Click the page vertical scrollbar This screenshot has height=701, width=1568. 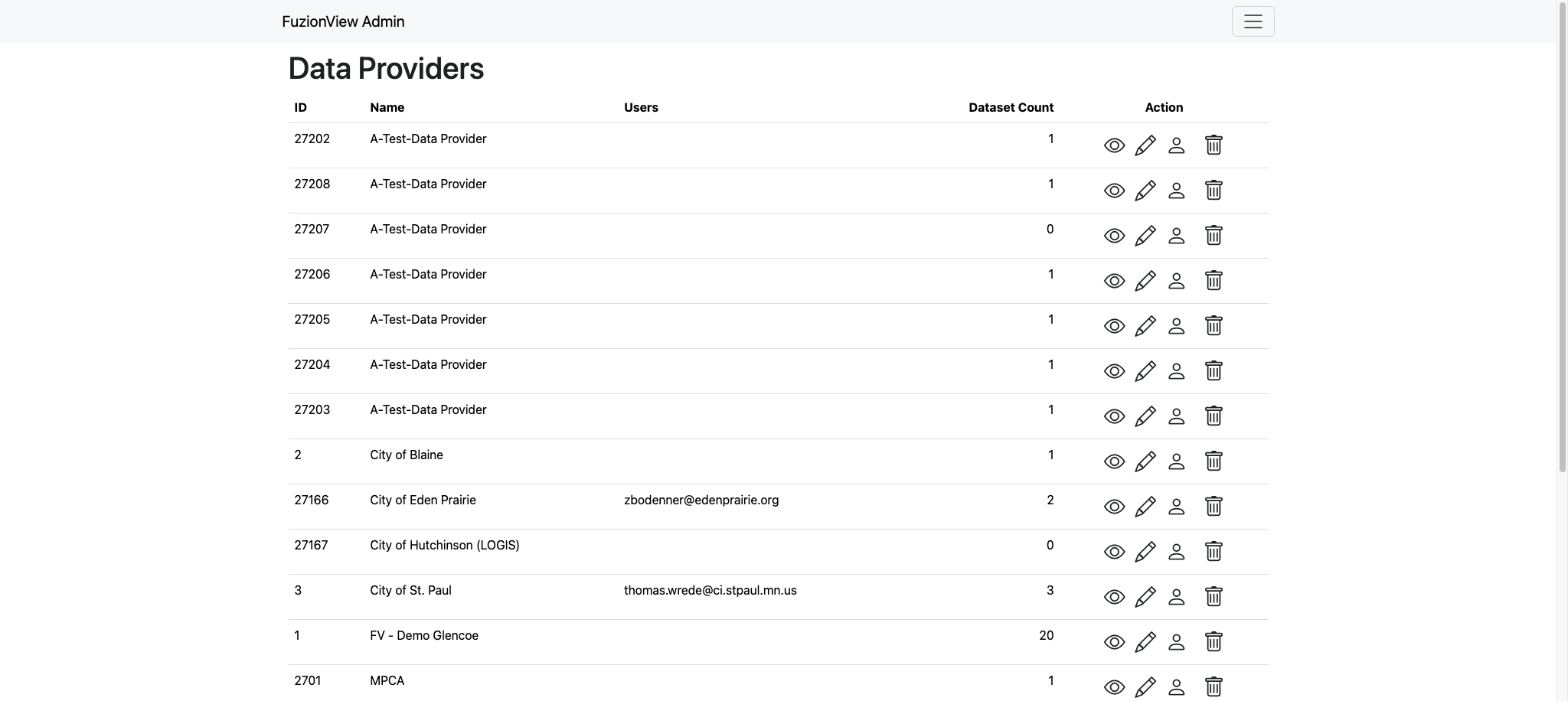tap(1563, 237)
